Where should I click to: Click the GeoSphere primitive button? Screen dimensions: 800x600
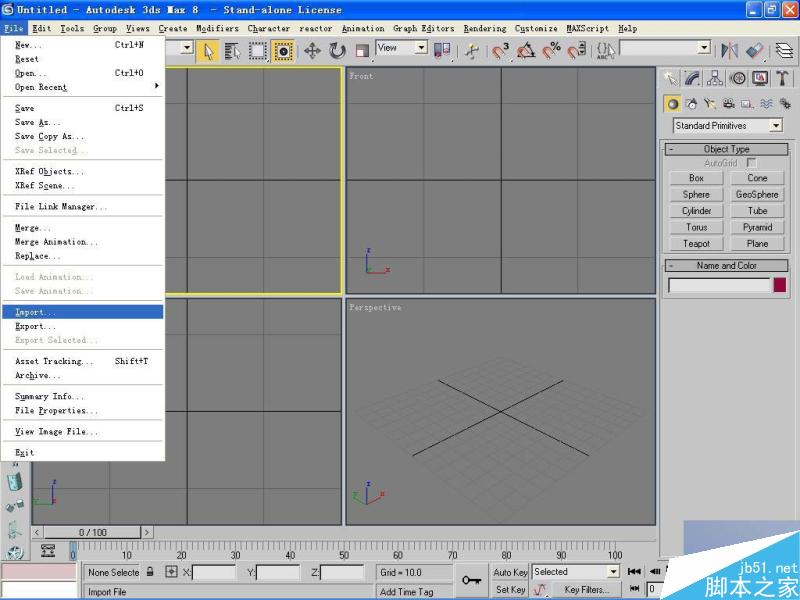click(757, 194)
